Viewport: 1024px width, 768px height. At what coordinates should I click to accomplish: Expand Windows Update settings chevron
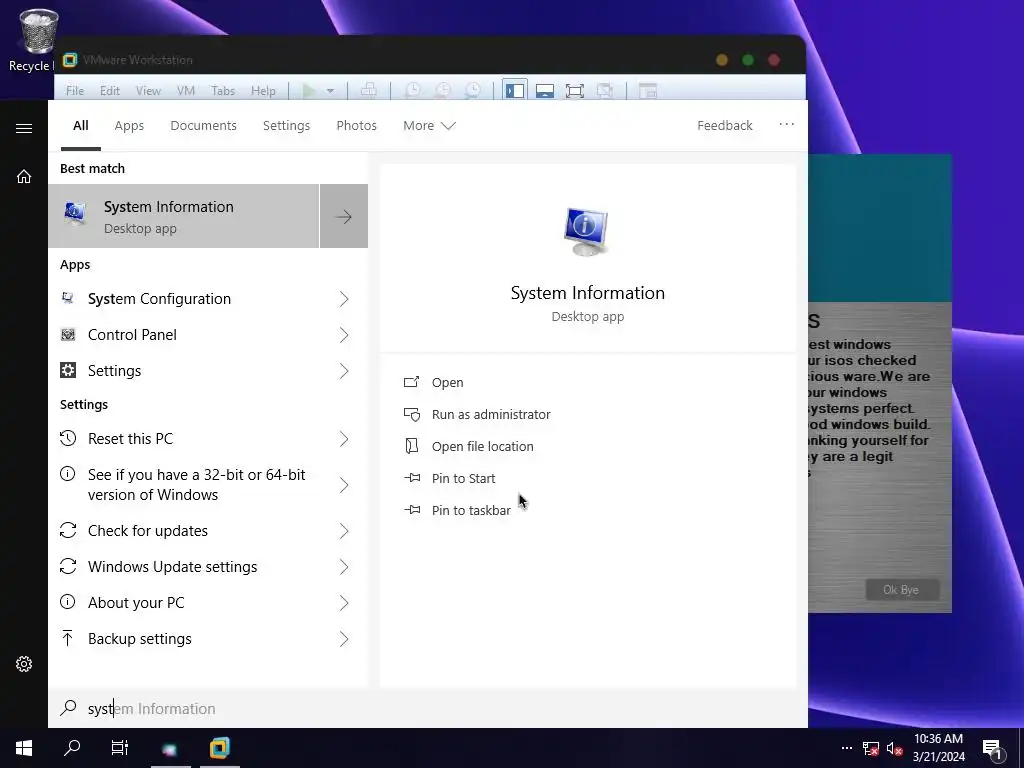pos(344,567)
